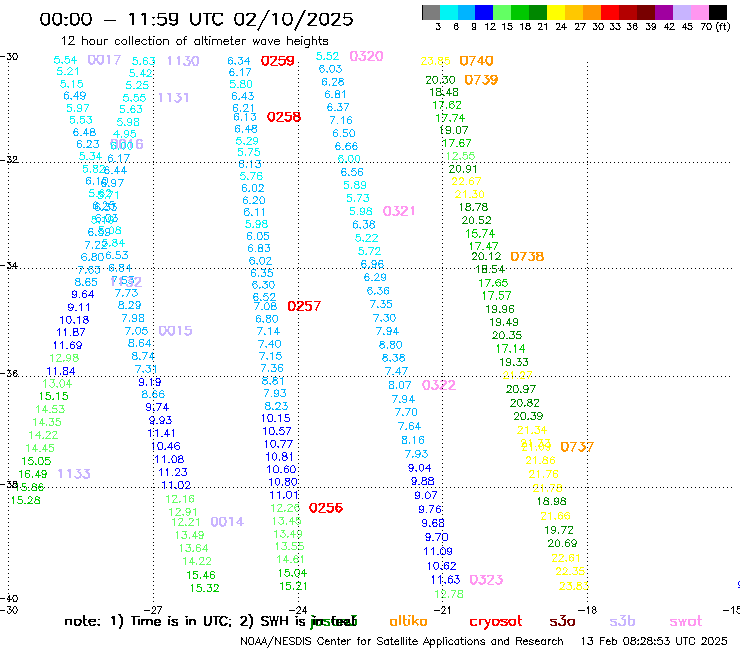Click the wave height value 5.52

coord(328,56)
